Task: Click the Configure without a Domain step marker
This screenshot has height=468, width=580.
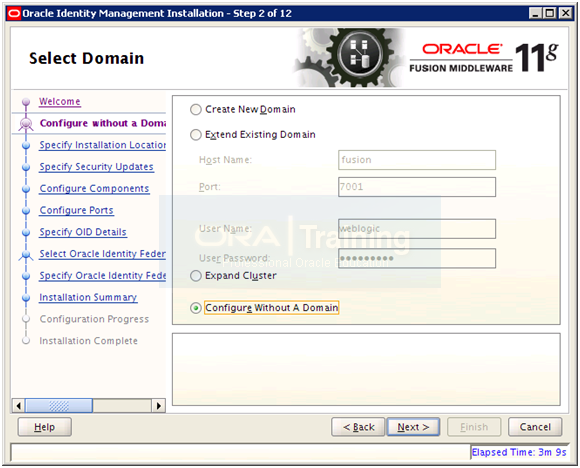Action: pyautogui.click(x=26, y=123)
